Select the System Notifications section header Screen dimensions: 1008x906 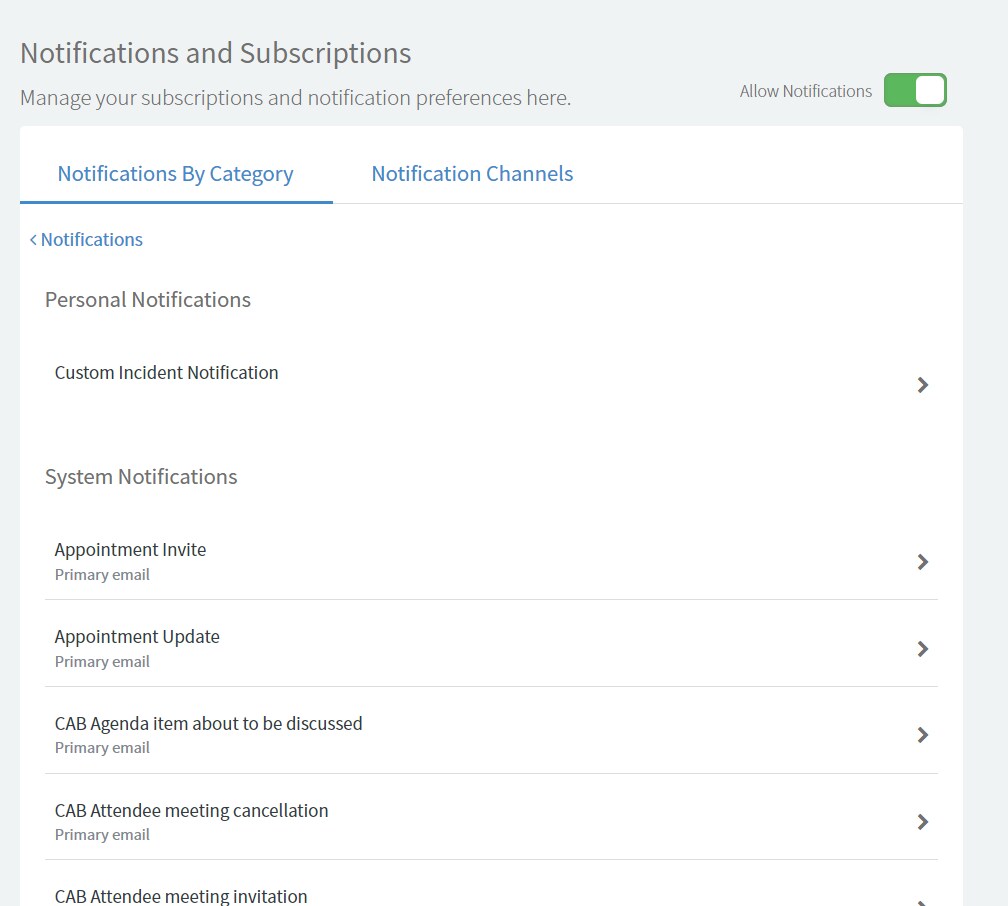coord(140,476)
